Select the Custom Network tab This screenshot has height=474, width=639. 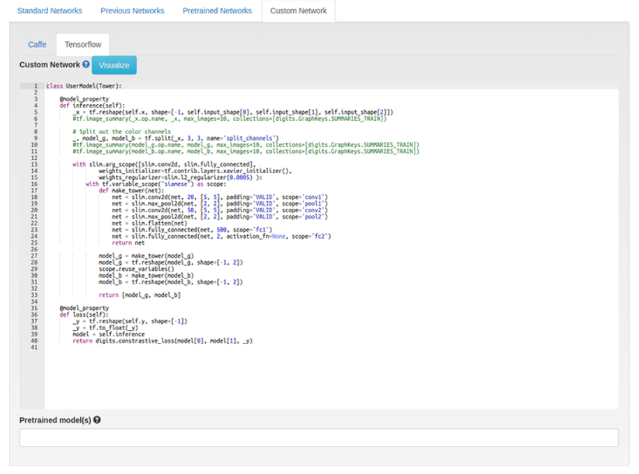tap(298, 11)
